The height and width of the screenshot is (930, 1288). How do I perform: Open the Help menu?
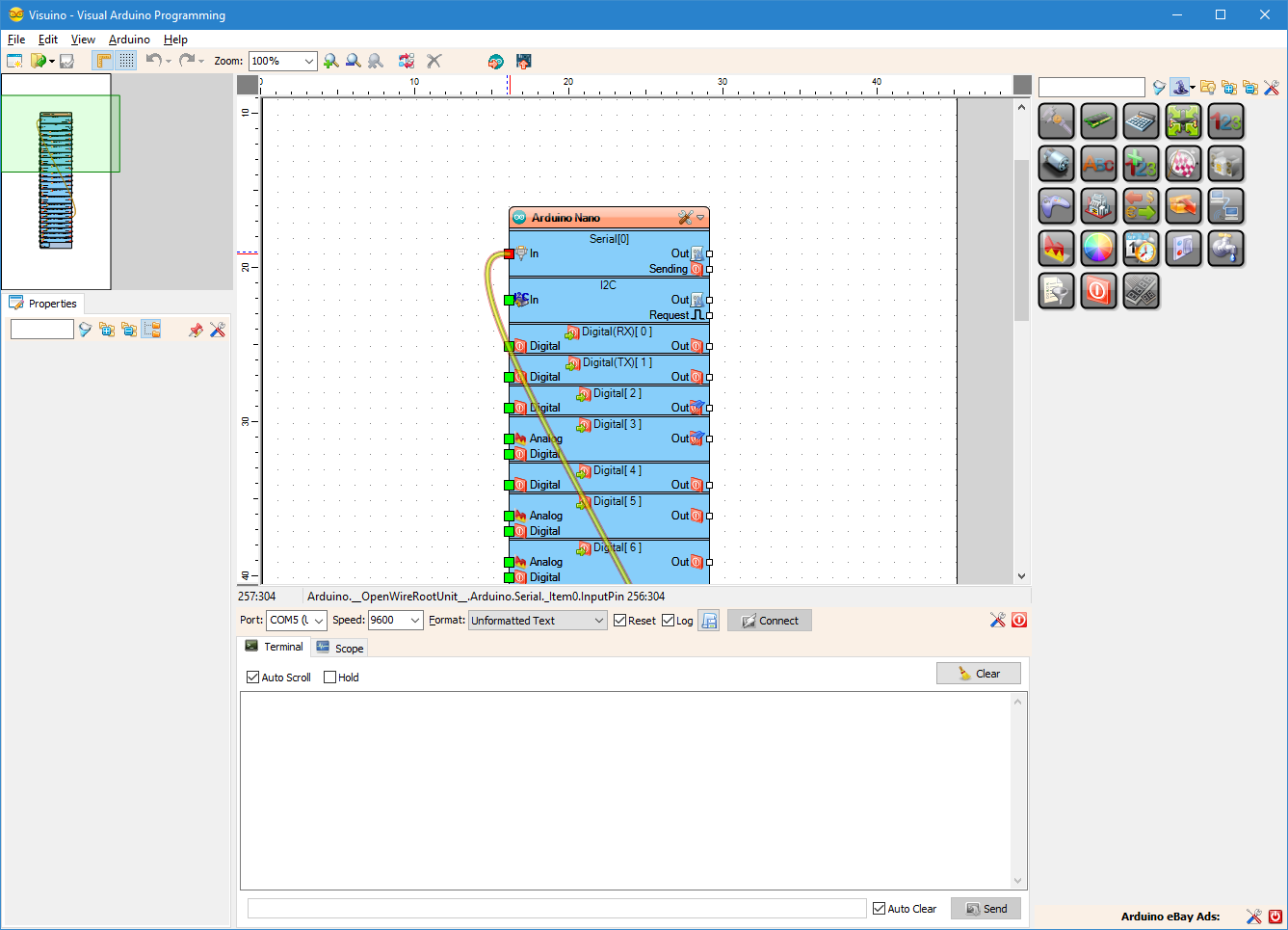[x=175, y=40]
